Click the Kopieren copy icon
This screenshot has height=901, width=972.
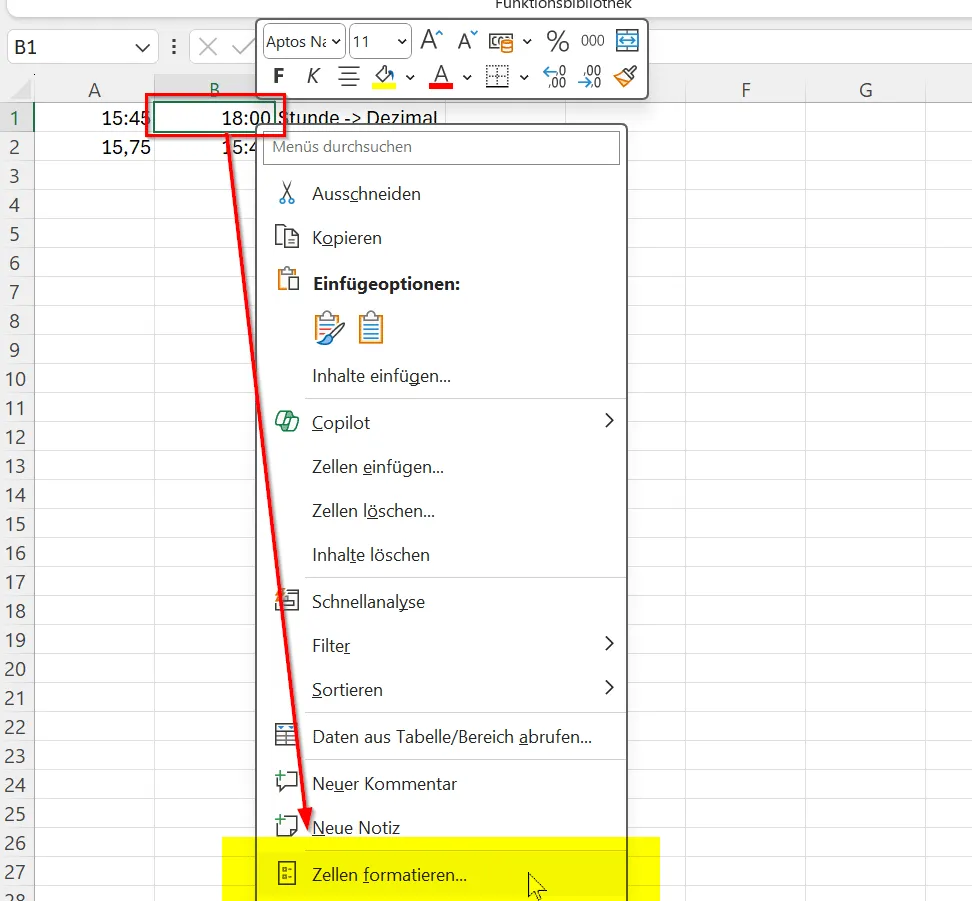[287, 237]
